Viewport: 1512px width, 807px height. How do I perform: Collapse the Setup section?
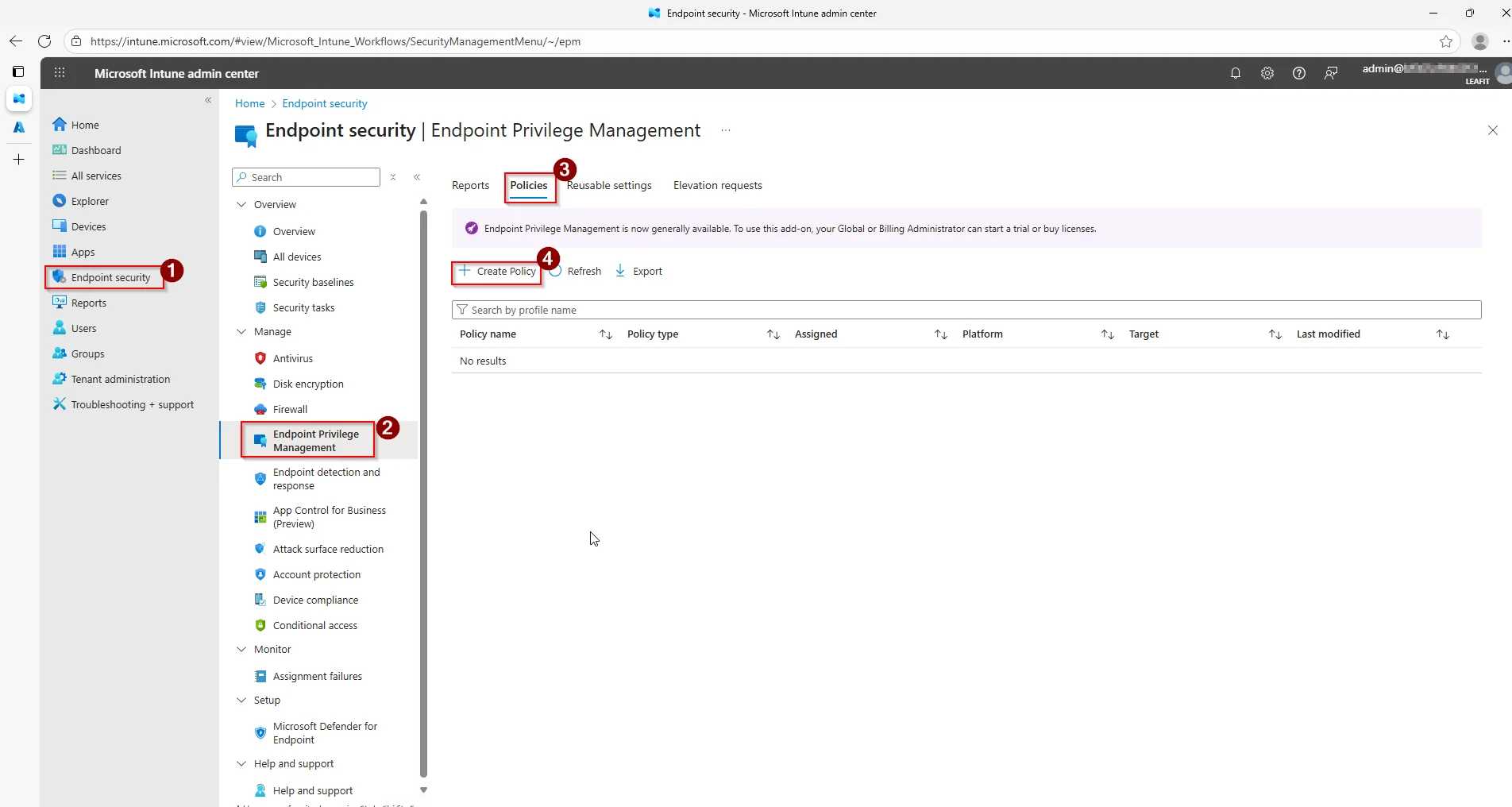(x=241, y=700)
